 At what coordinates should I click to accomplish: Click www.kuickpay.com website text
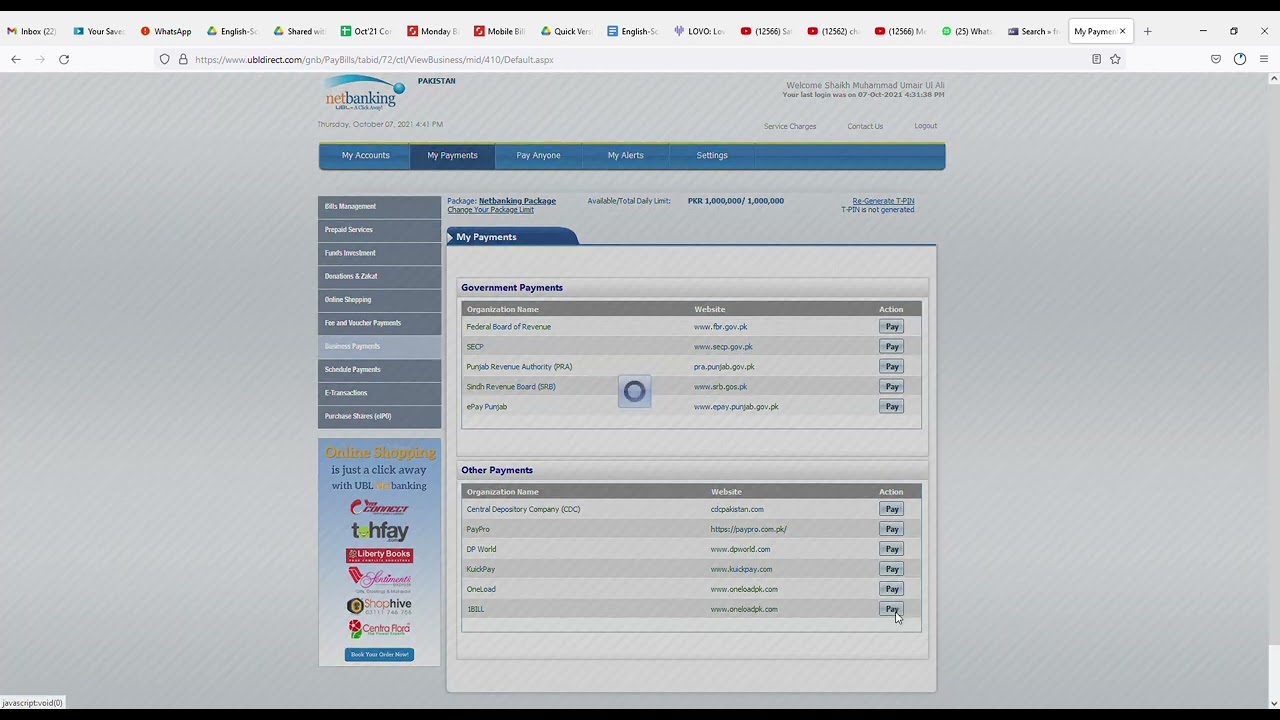tap(741, 569)
